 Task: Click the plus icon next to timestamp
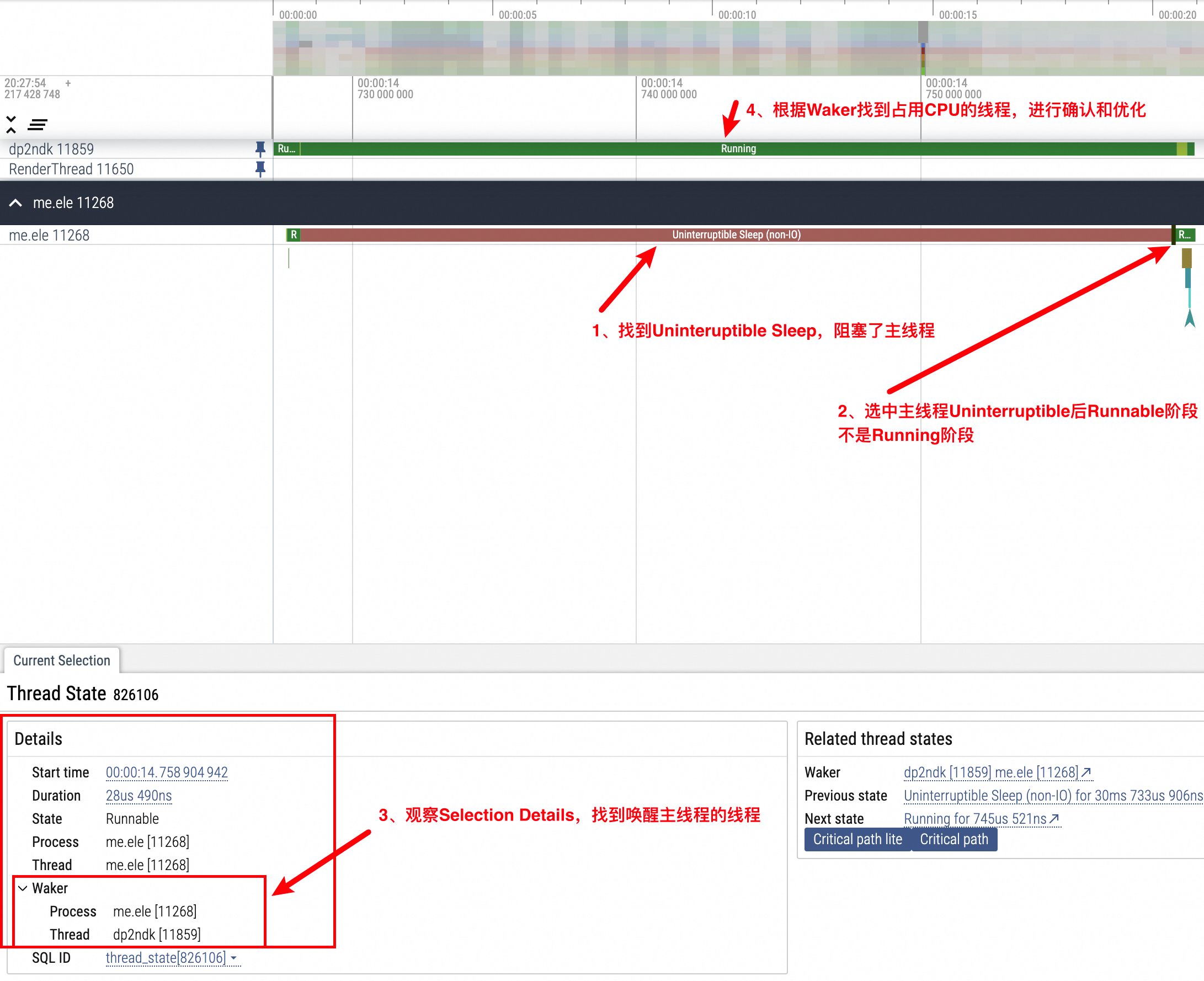click(x=68, y=83)
